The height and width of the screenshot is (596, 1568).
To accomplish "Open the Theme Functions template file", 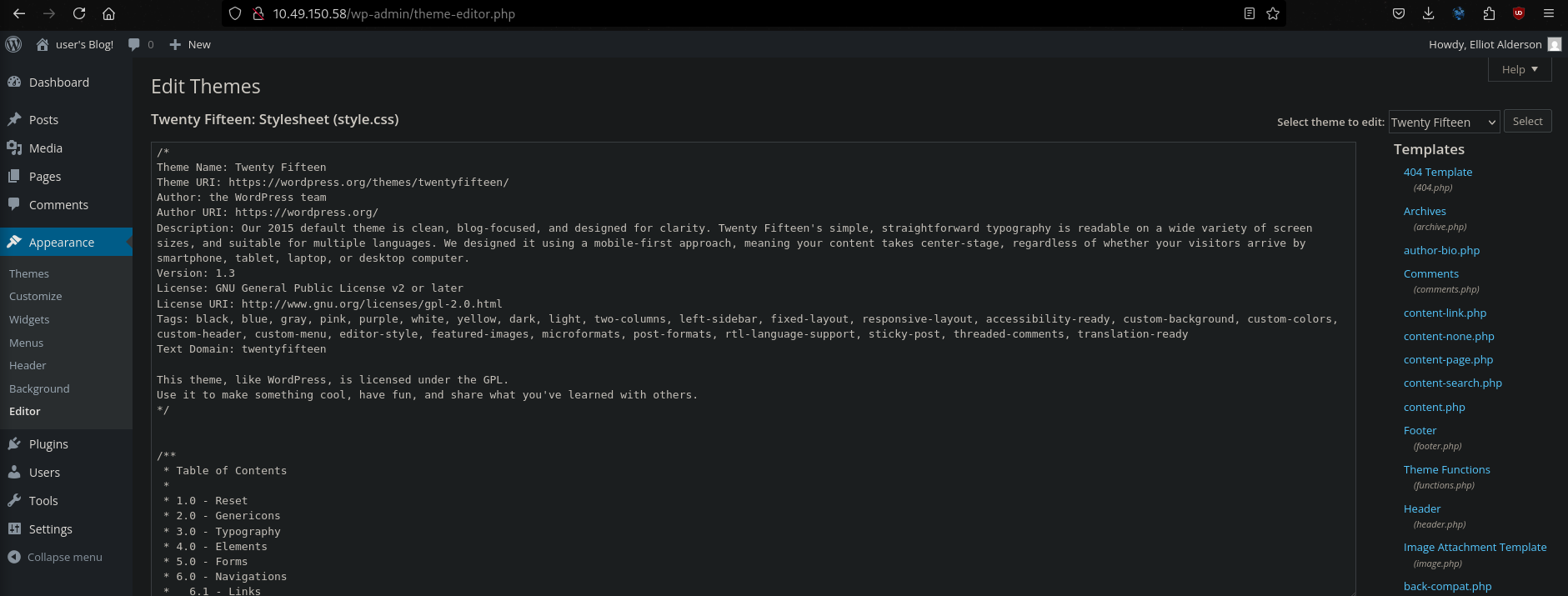I will tap(1446, 469).
